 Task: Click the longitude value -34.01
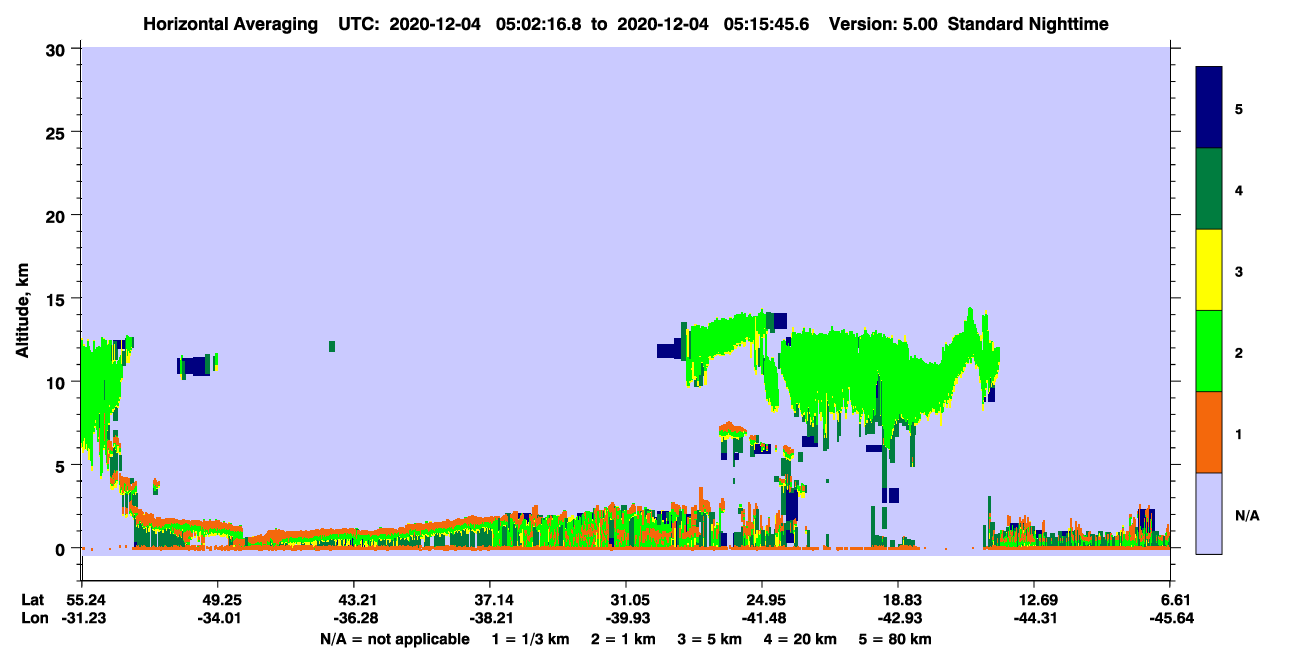click(x=220, y=617)
